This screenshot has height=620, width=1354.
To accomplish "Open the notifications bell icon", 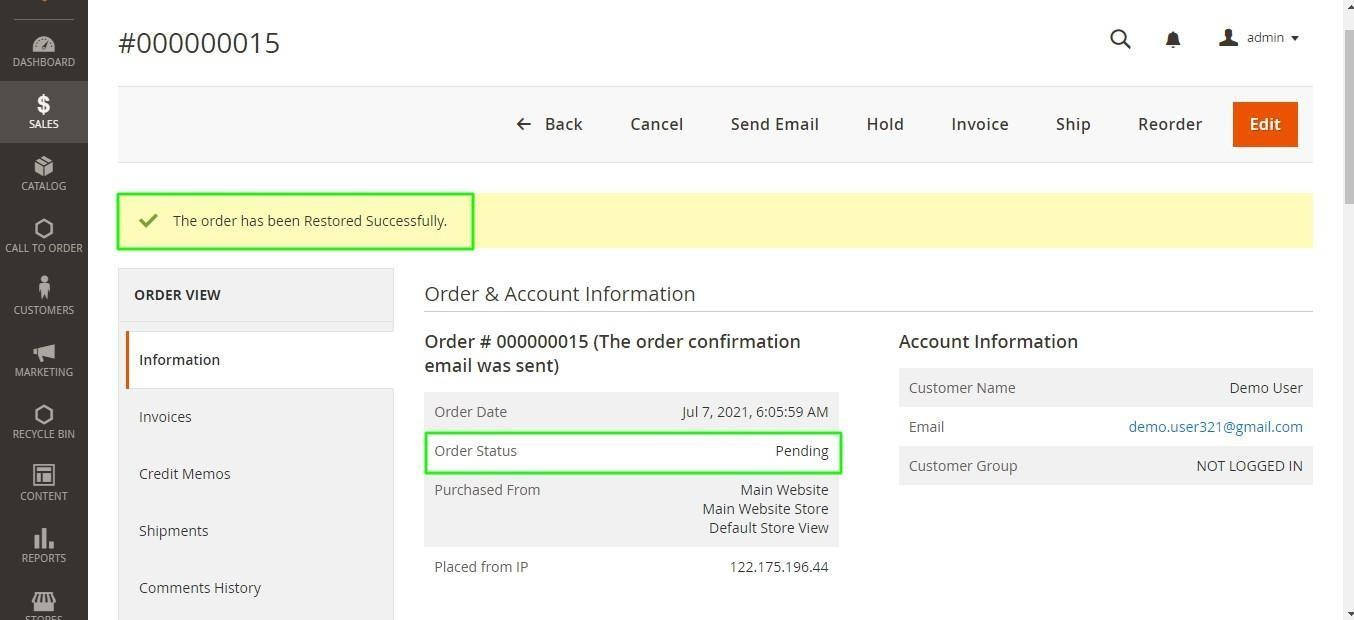I will [x=1173, y=39].
